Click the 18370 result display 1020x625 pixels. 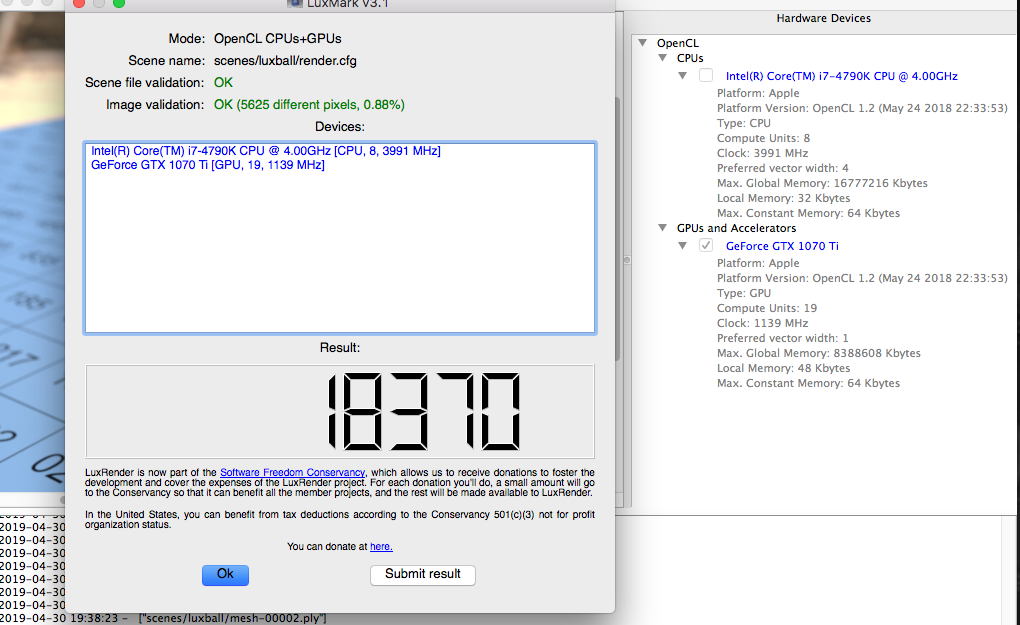coord(340,411)
